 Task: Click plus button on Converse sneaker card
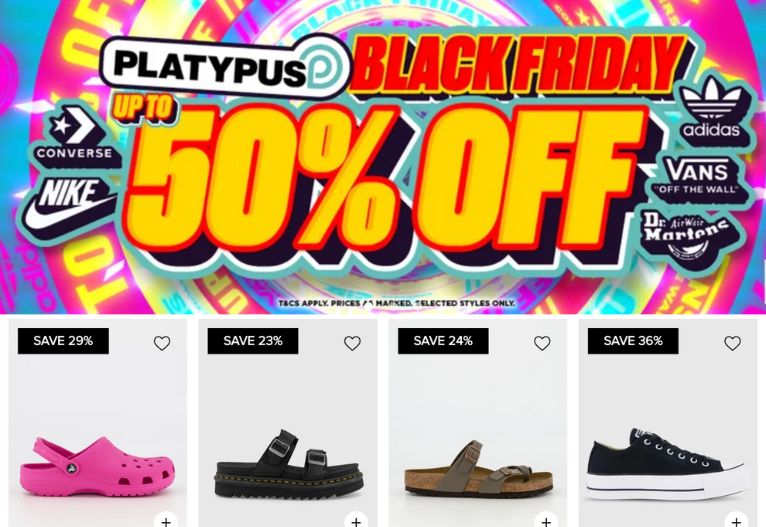point(736,521)
